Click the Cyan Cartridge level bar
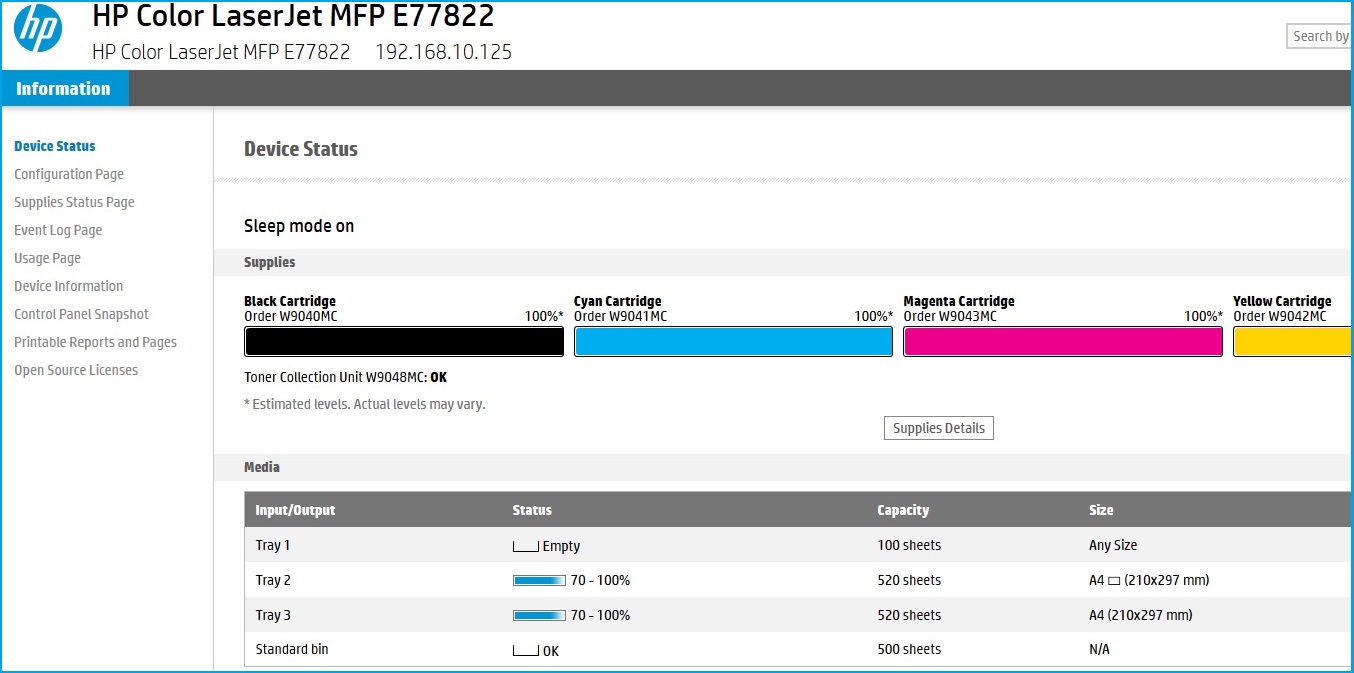The width and height of the screenshot is (1354, 673). 733,341
